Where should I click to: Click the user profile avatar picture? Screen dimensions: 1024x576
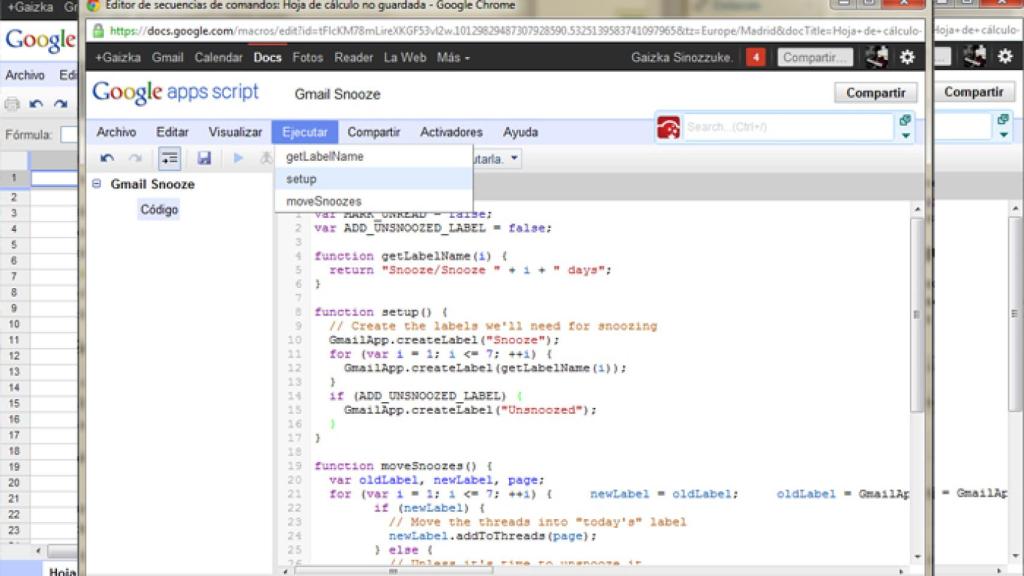click(x=876, y=57)
